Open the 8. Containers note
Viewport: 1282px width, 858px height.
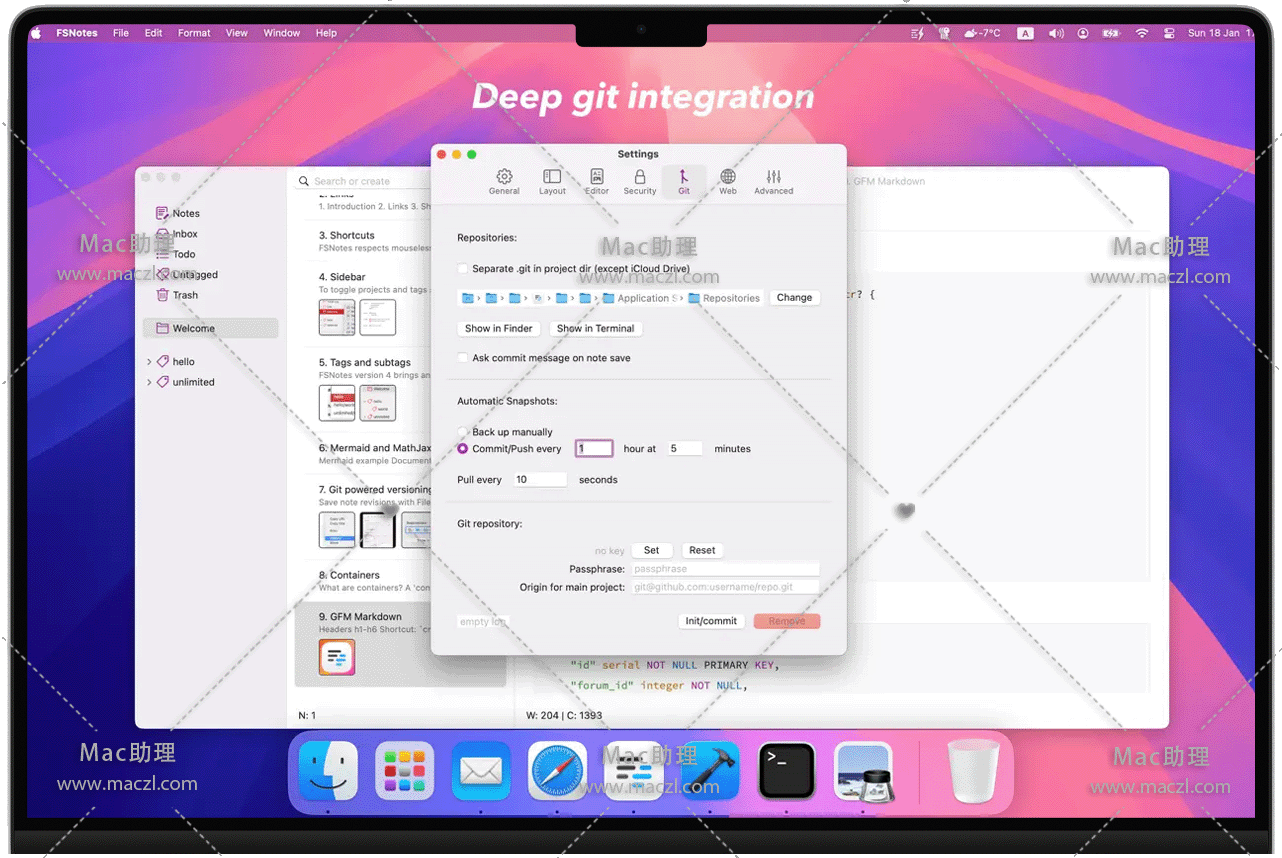pyautogui.click(x=363, y=581)
